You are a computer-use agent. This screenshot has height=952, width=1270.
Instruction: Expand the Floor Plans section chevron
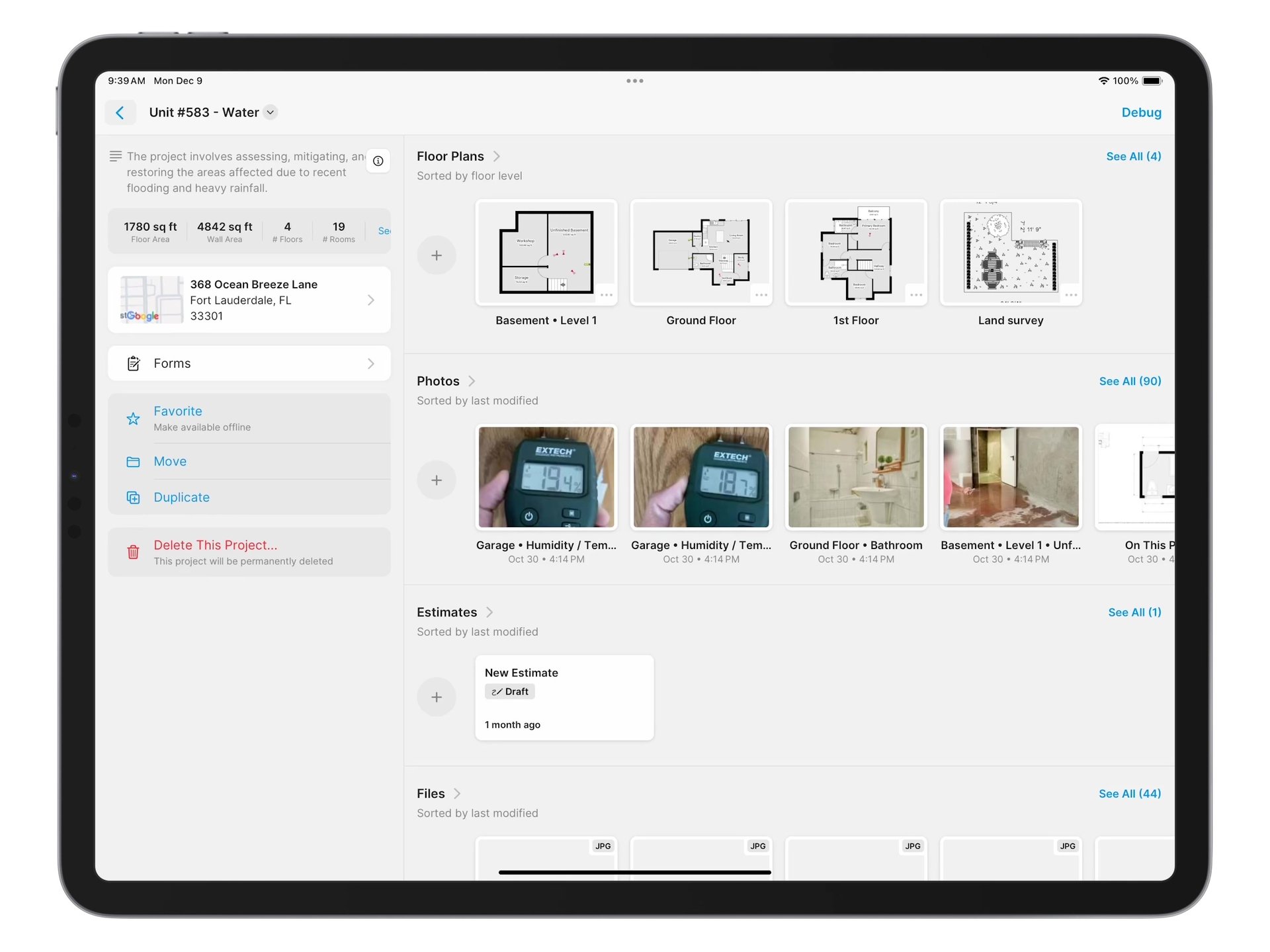(497, 156)
